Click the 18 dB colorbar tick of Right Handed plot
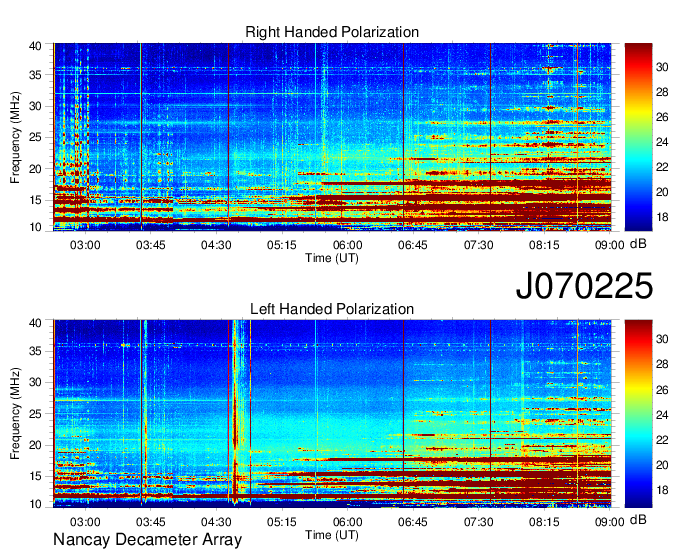Image resolution: width=680 pixels, height=552 pixels. 662,217
